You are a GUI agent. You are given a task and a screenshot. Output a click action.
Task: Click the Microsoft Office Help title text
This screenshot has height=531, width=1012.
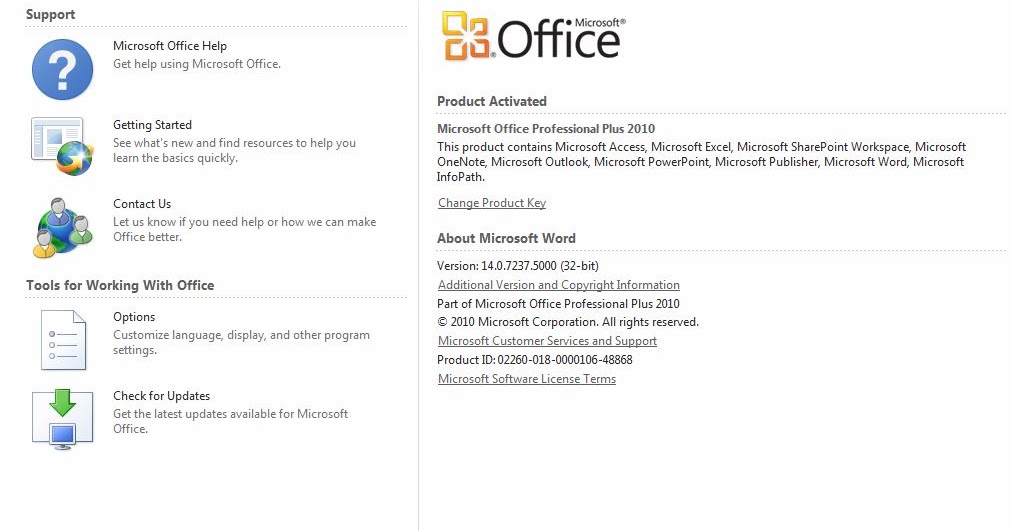(170, 46)
